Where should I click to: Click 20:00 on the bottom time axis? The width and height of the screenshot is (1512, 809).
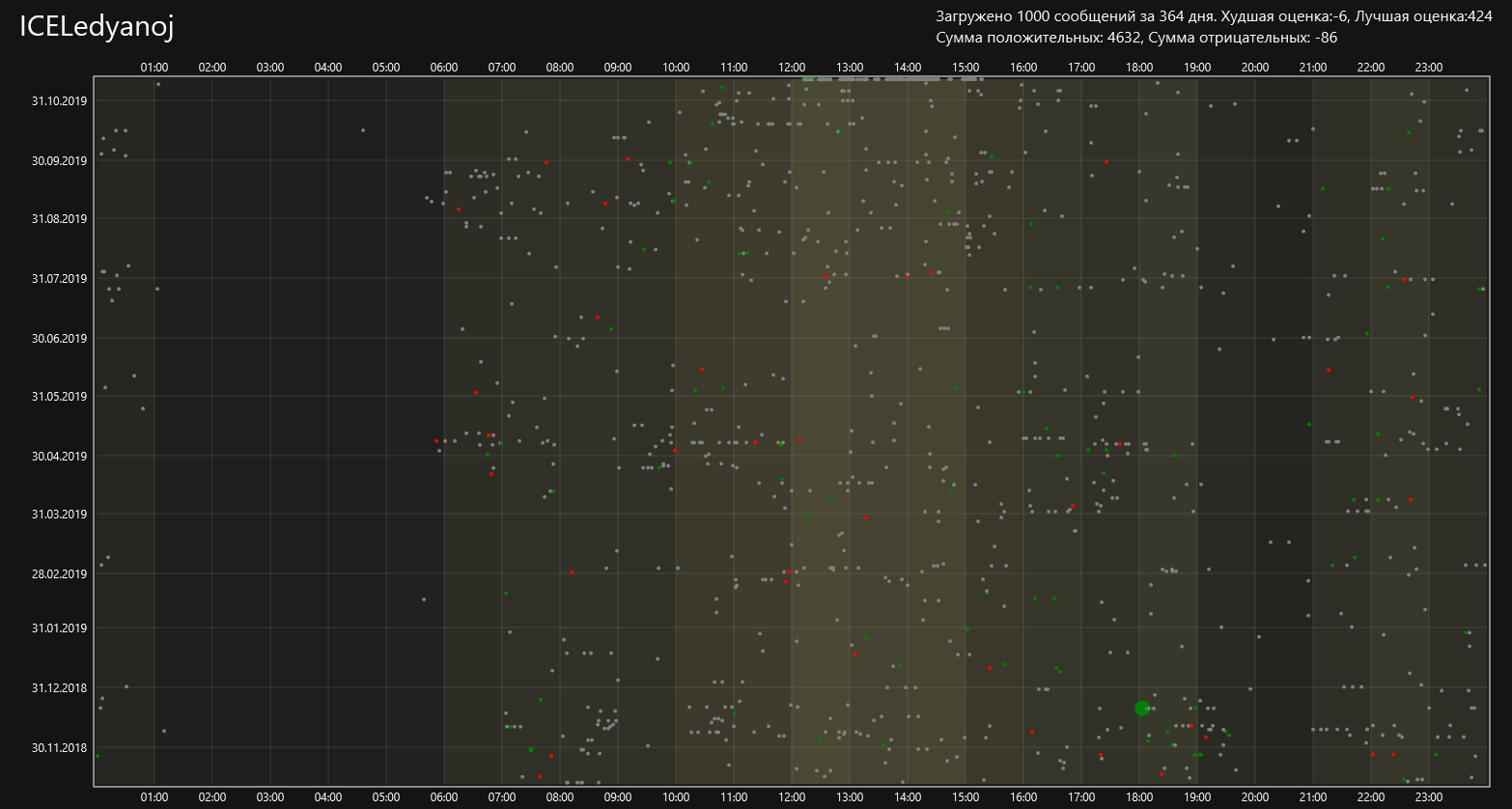coord(1255,797)
